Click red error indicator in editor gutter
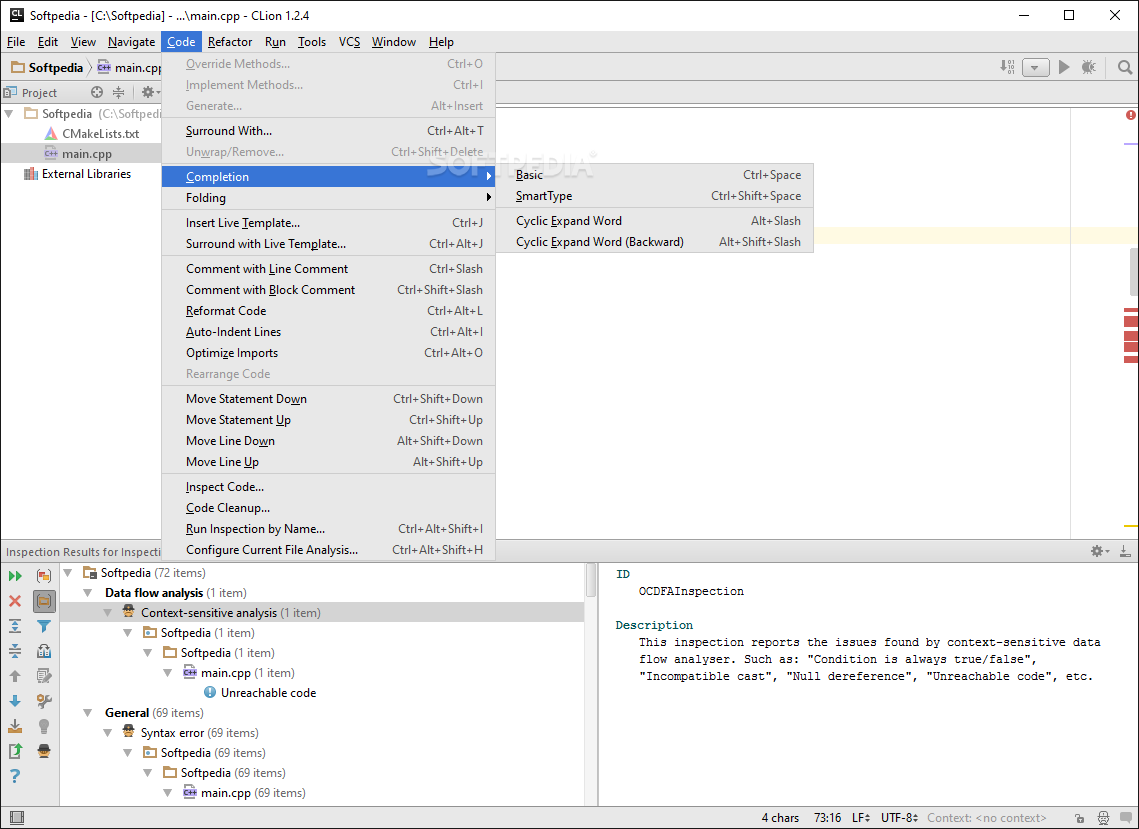This screenshot has height=829, width=1139. point(1130,115)
